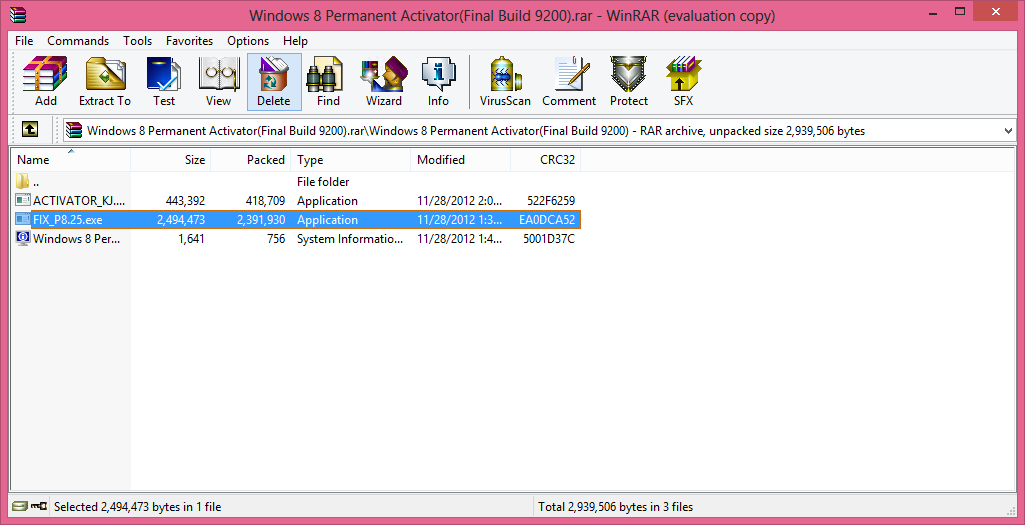Open the Options menu
Viewport: 1025px width, 525px height.
coord(248,41)
